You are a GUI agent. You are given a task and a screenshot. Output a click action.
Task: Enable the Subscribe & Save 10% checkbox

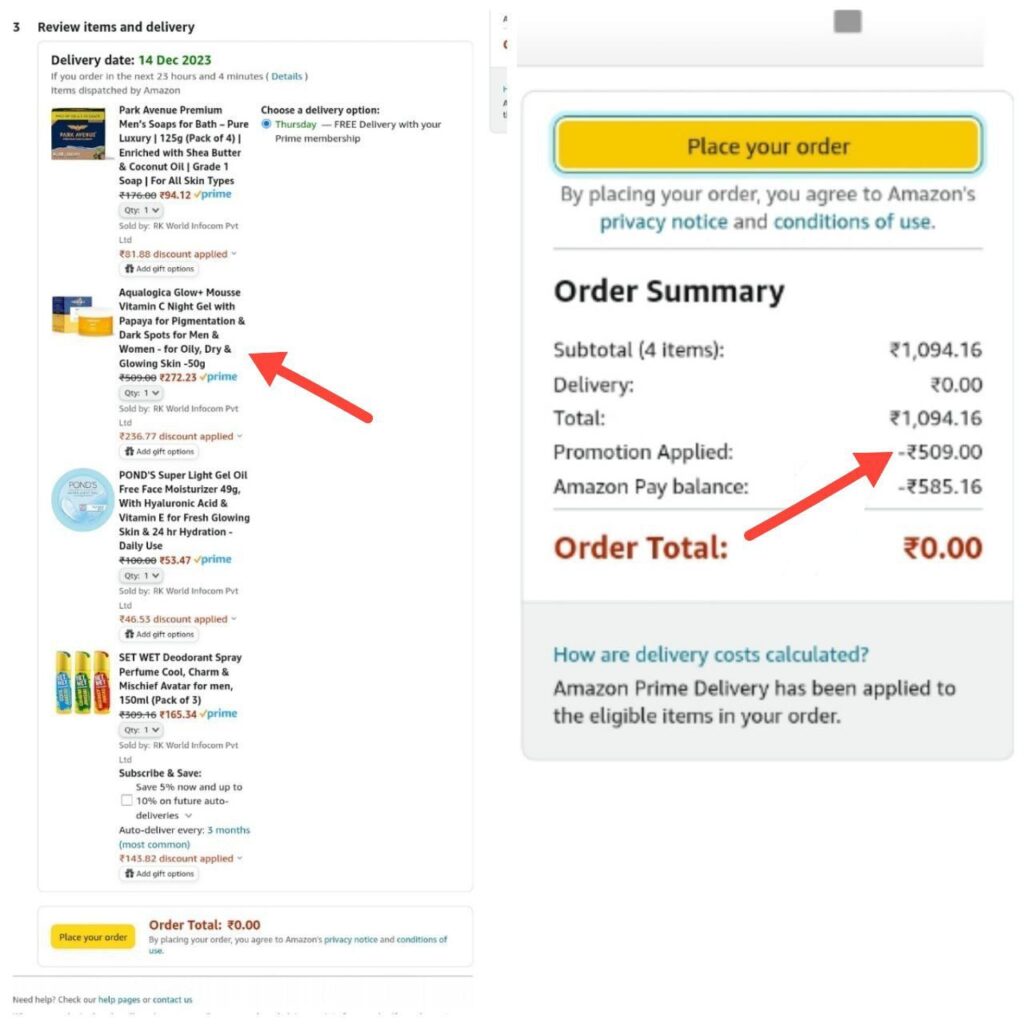pyautogui.click(x=127, y=800)
